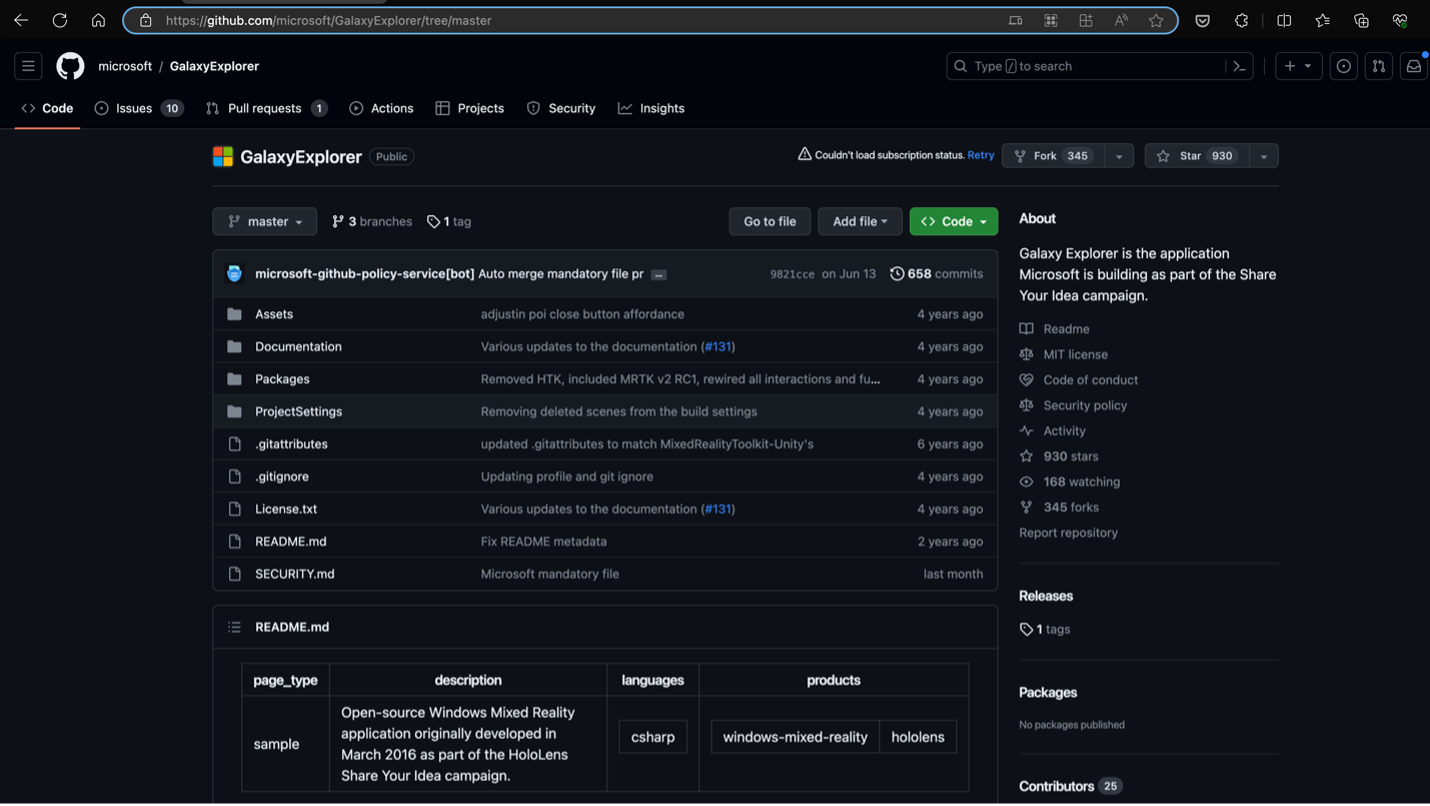Expand the Star lists dropdown arrow
1430x806 pixels.
tap(1264, 156)
